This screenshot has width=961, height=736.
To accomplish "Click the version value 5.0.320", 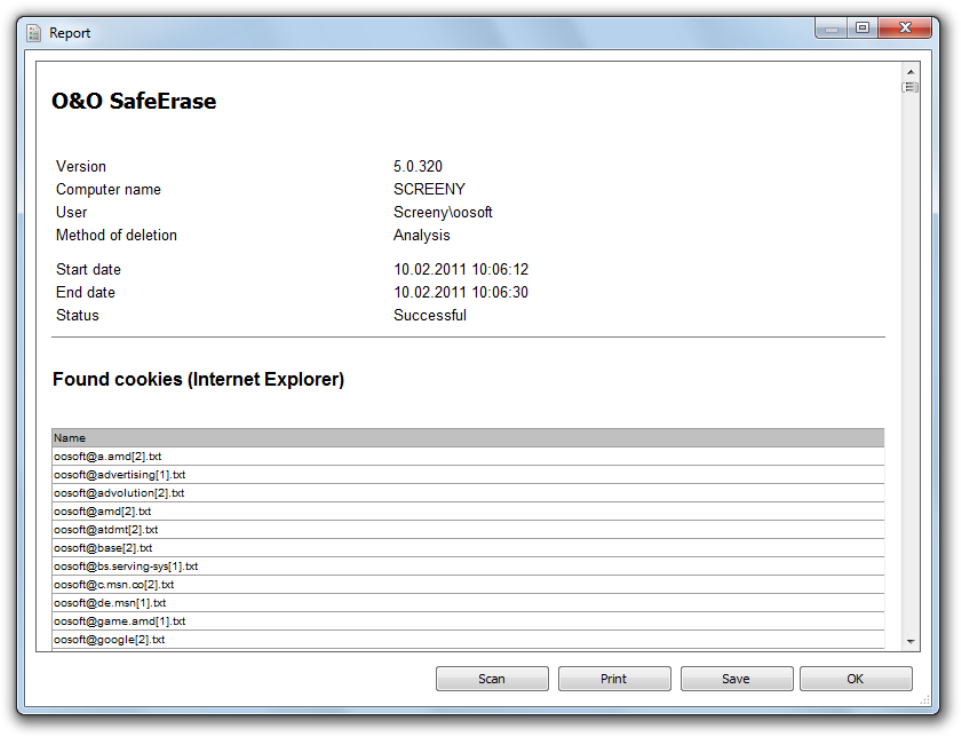I will click(x=418, y=167).
